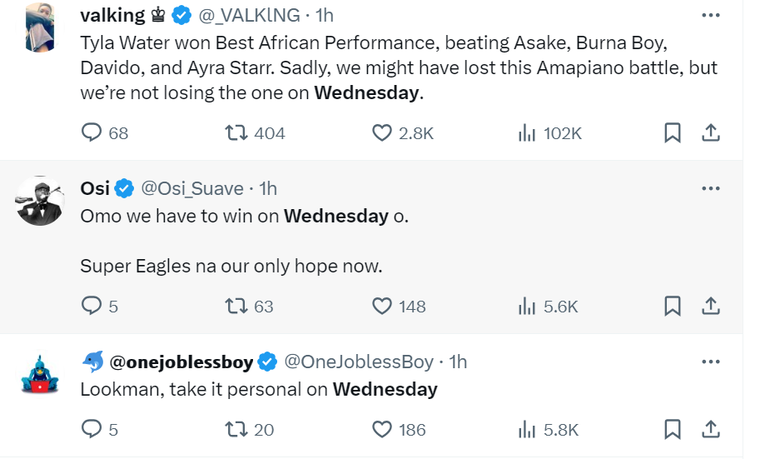View stats for onejoblessboy's 5.8K-view tweet
The image size is (770, 459).
click(527, 429)
